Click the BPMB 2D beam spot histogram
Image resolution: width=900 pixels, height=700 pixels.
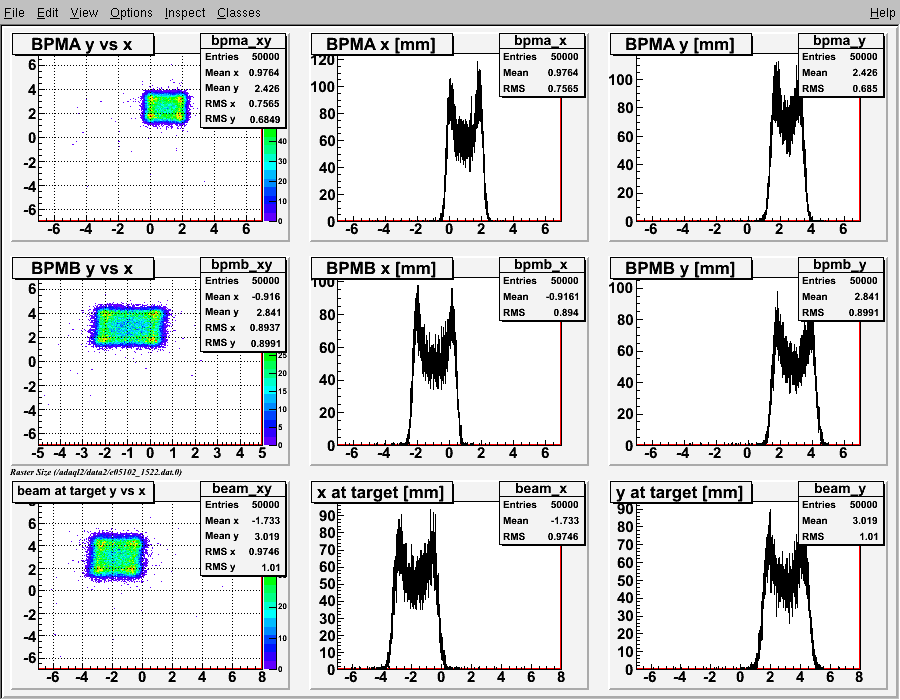[x=129, y=326]
